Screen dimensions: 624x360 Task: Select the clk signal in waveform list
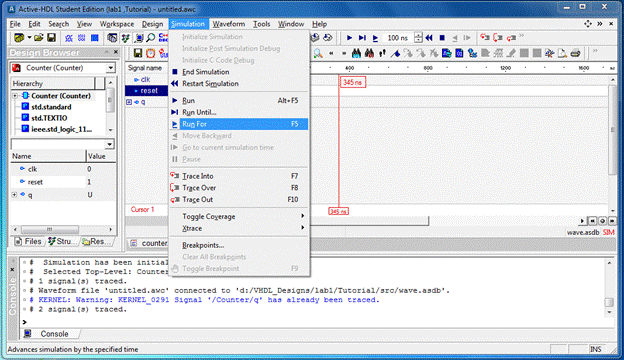point(146,80)
